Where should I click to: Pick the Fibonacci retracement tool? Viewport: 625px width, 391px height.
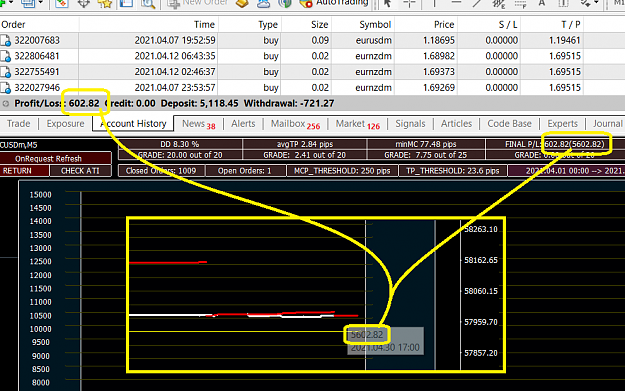tap(520, 3)
